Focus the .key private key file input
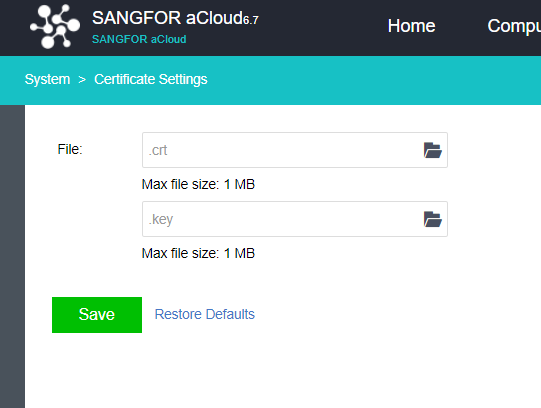Image resolution: width=541 pixels, height=408 pixels. point(295,219)
